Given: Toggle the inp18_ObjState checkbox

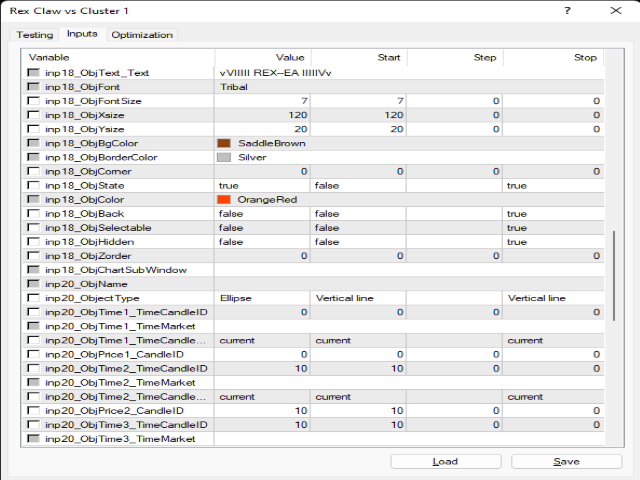Looking at the screenshot, I should (34, 186).
